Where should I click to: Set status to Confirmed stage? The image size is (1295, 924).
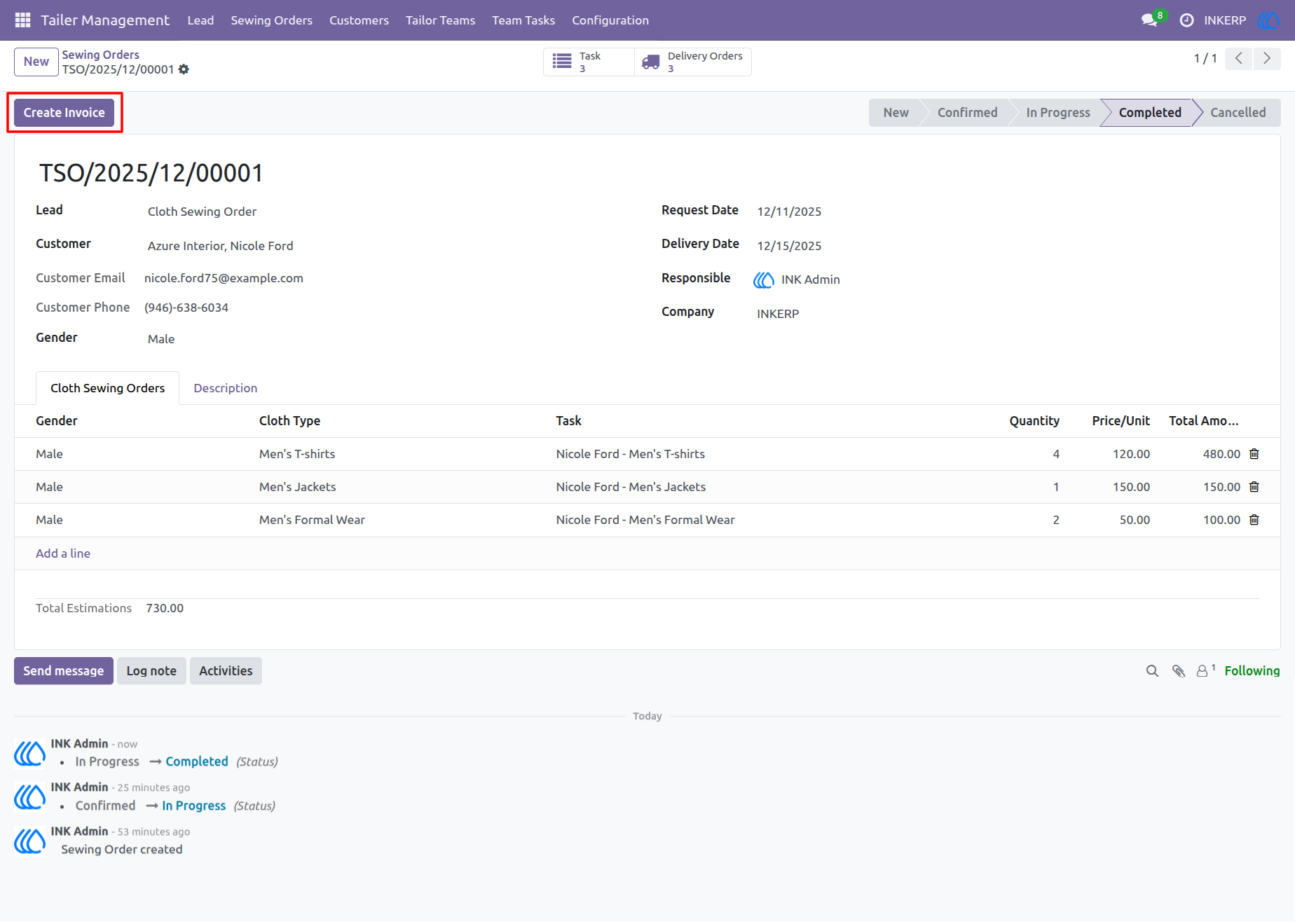967,113
